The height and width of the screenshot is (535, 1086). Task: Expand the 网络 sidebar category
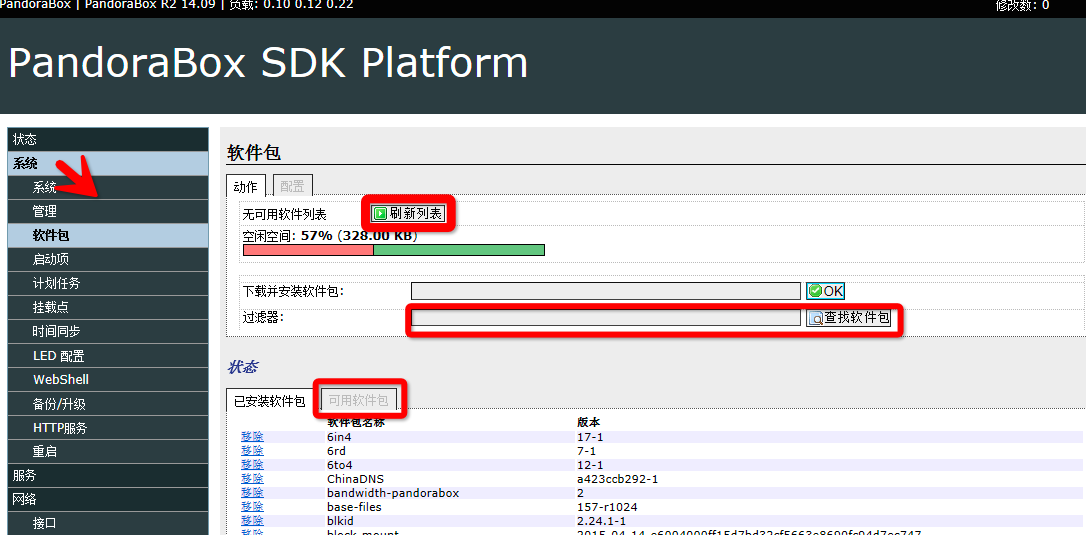[x=108, y=500]
